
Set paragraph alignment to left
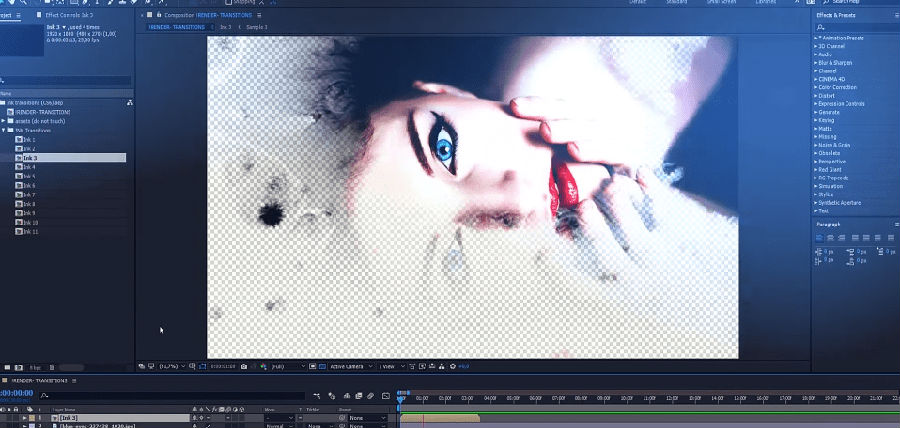(819, 238)
